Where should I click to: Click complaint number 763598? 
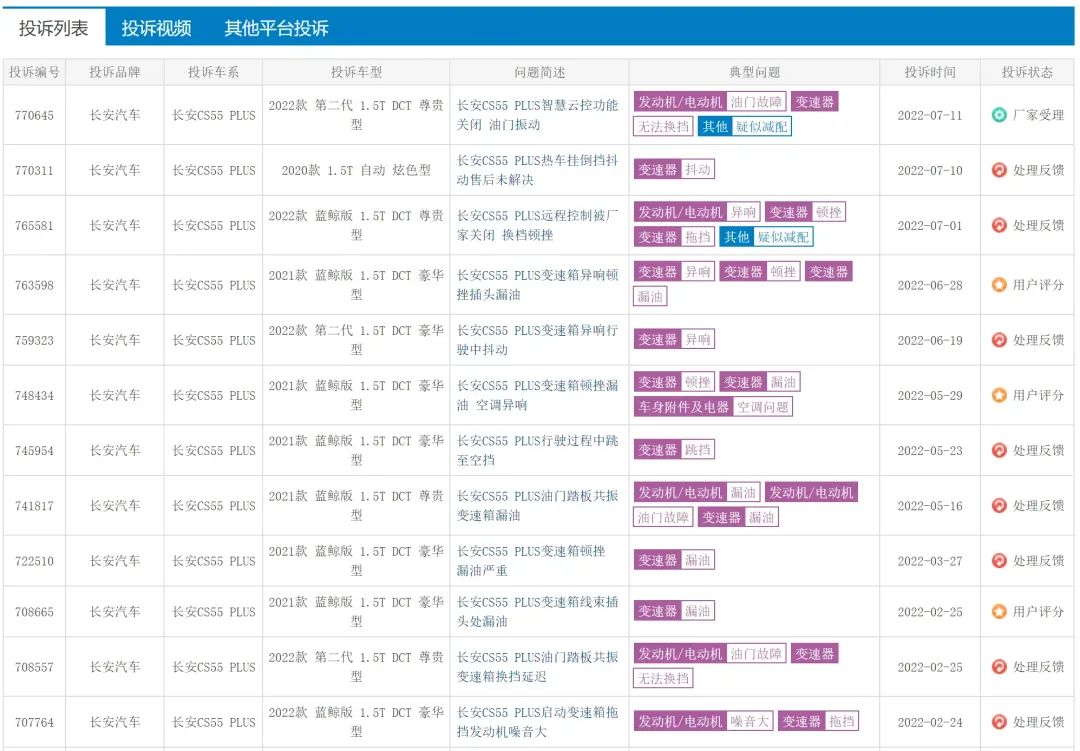(34, 285)
